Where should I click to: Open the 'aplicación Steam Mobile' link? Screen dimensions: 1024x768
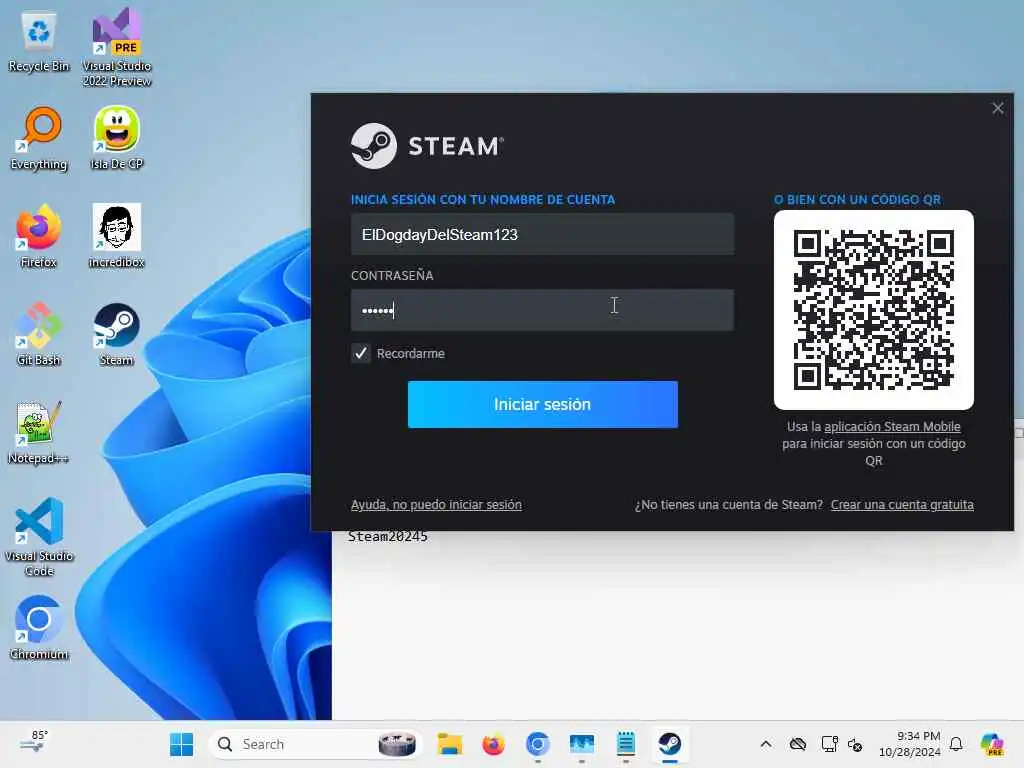(x=892, y=426)
